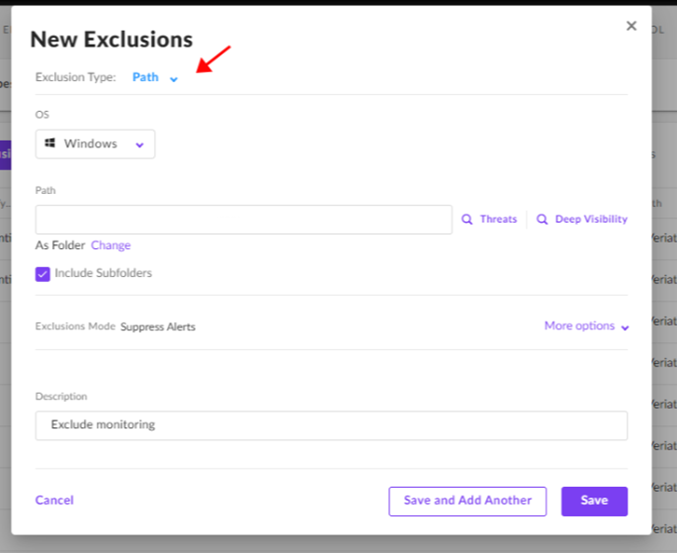The width and height of the screenshot is (677, 553).
Task: Open the Windows OS dropdown
Action: (x=95, y=144)
